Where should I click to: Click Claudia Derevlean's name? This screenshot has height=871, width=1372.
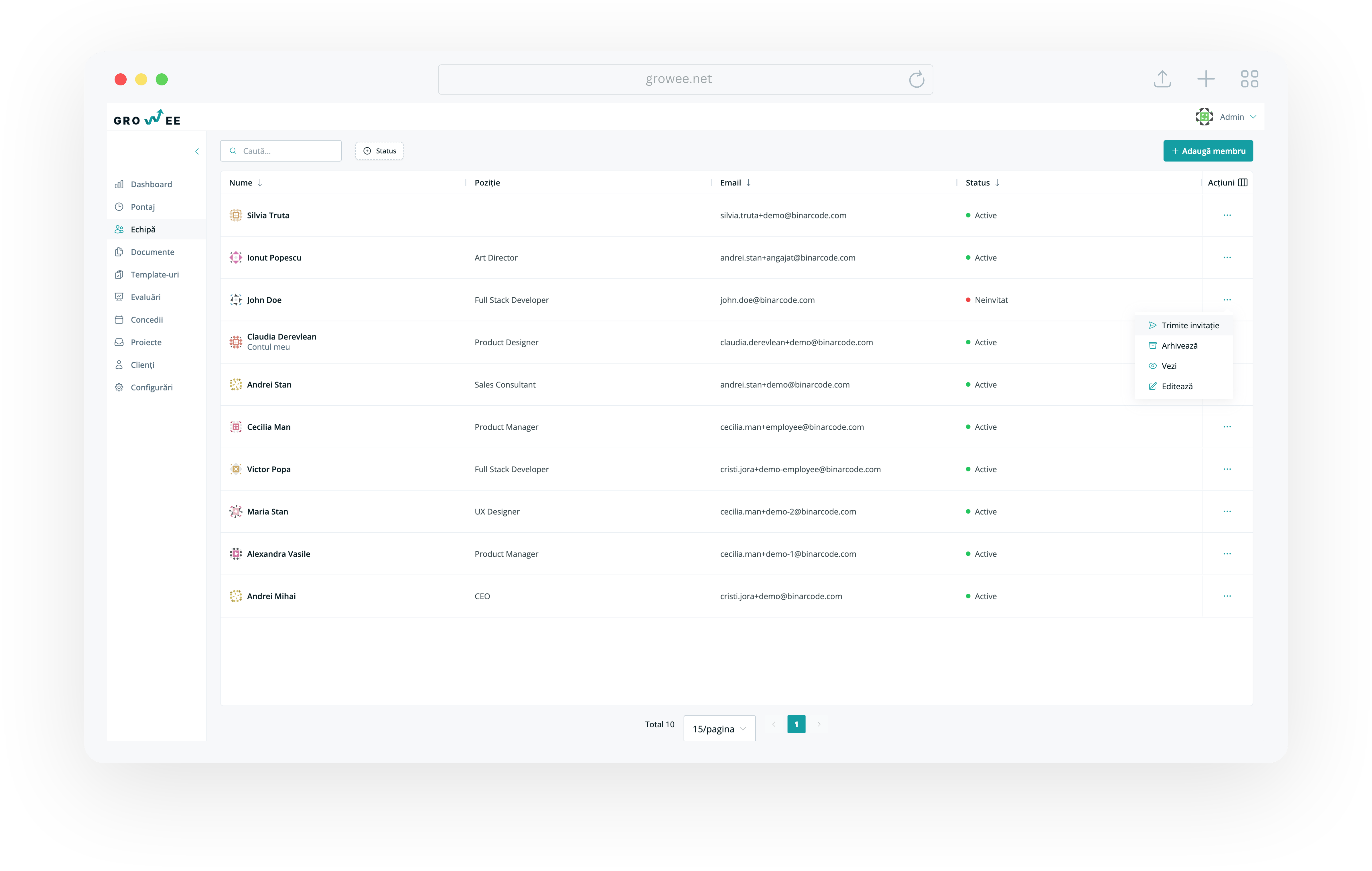pyautogui.click(x=282, y=337)
